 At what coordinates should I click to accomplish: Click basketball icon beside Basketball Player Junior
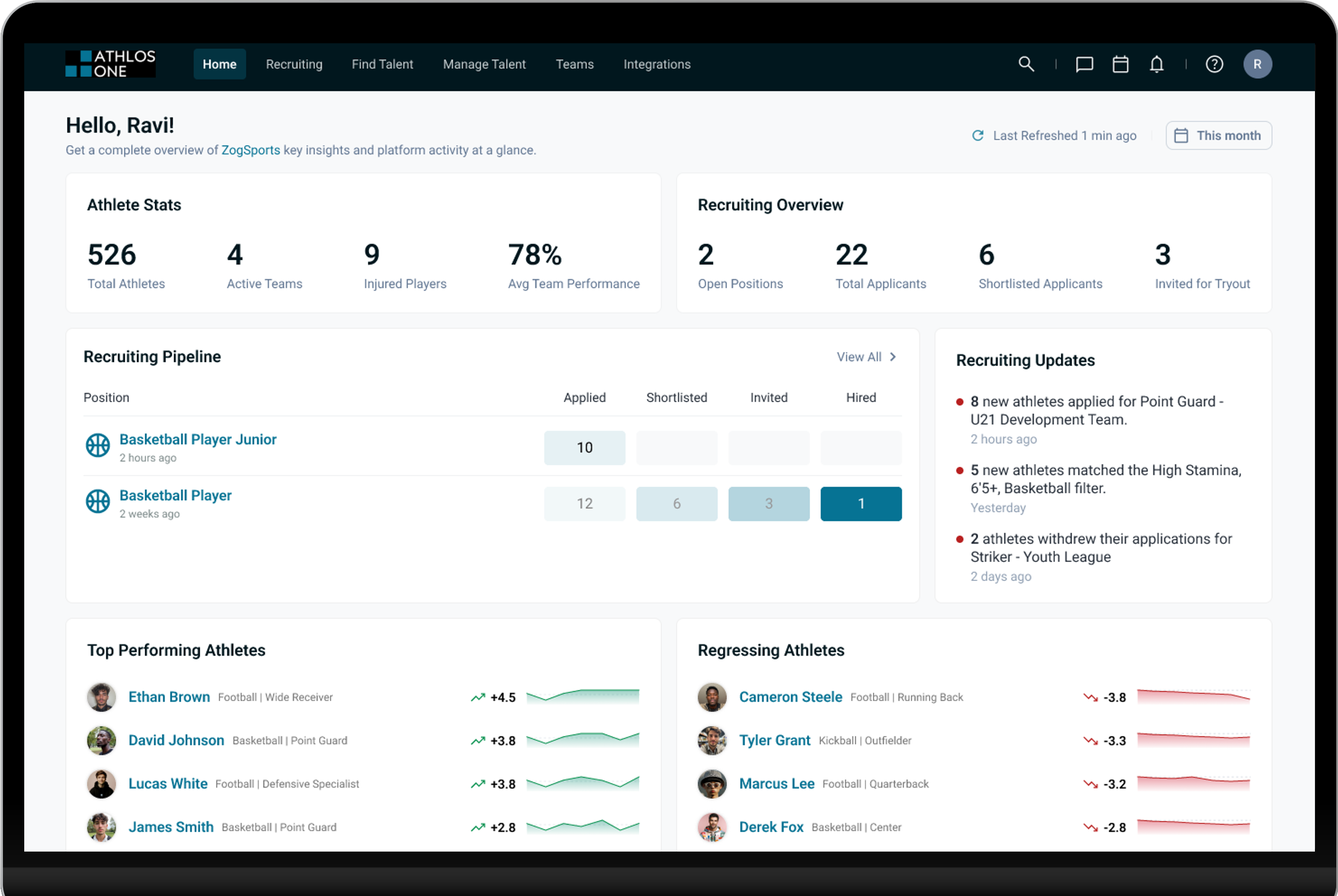click(98, 445)
